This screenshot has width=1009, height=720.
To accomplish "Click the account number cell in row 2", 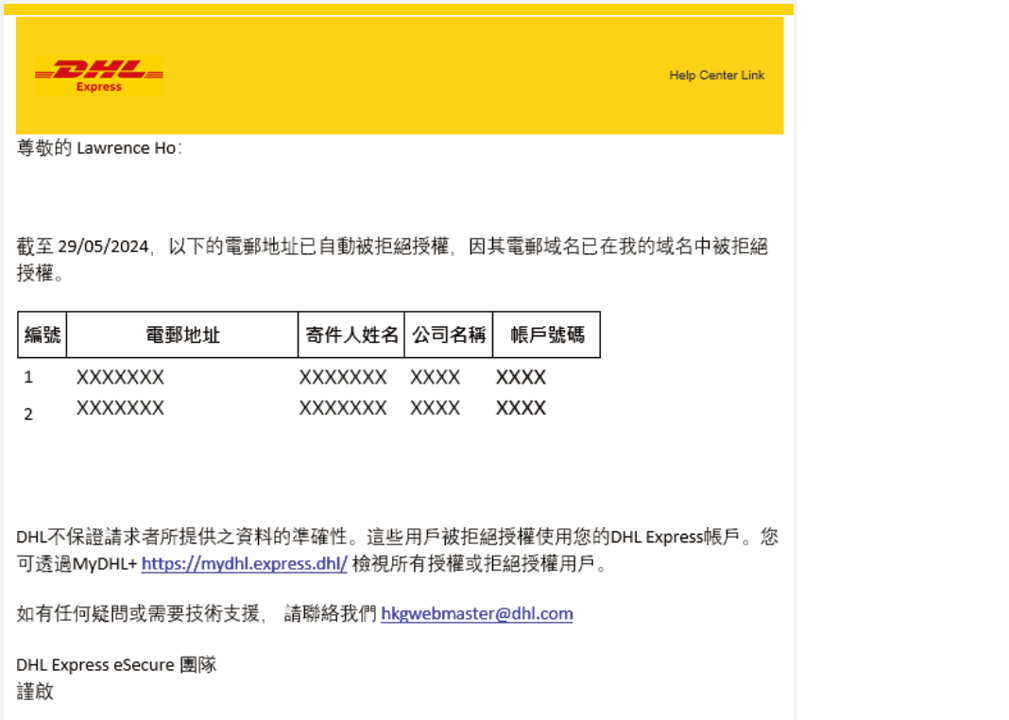I will (x=521, y=408).
